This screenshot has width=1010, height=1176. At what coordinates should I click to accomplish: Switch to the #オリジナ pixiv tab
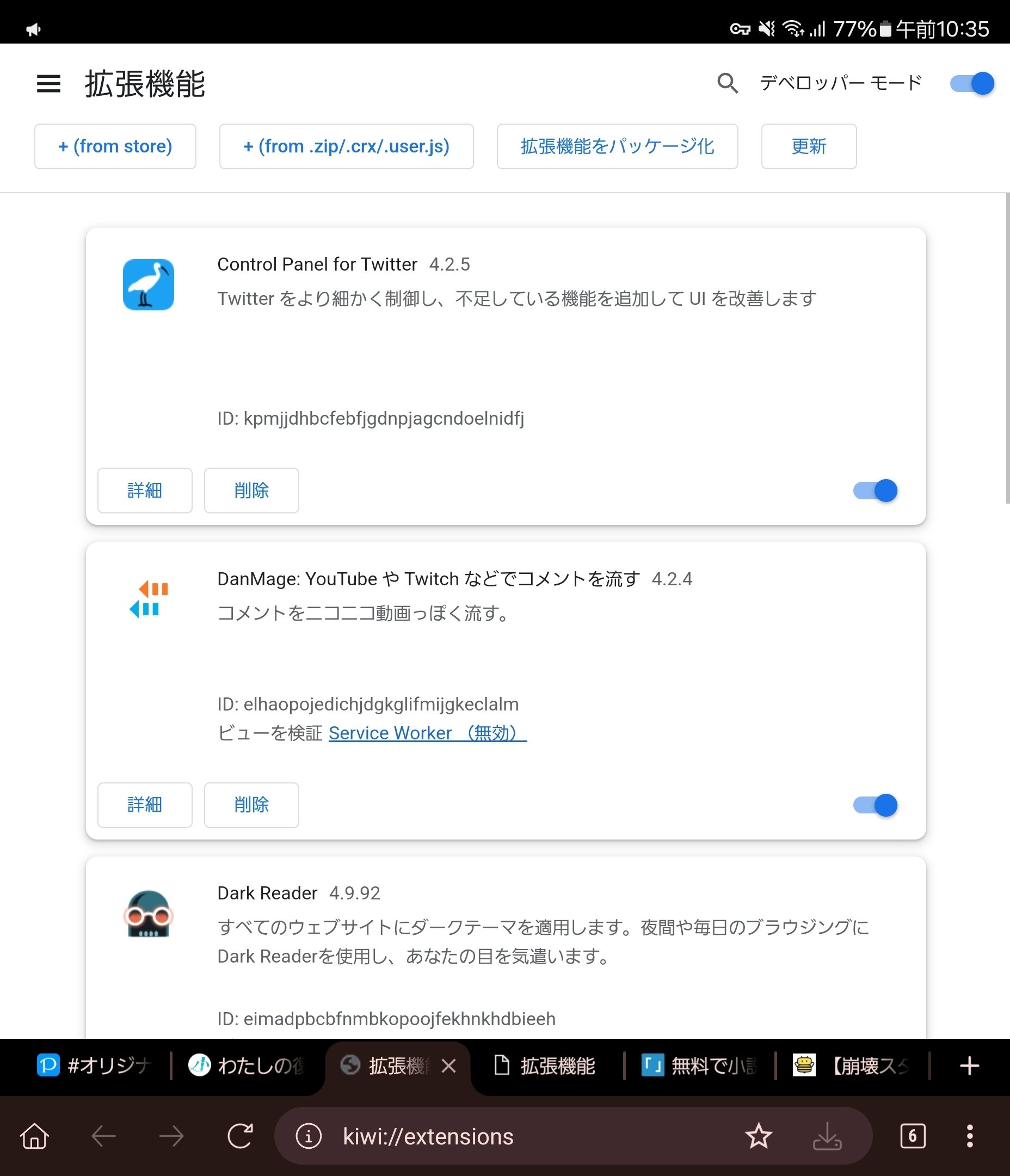tap(95, 1065)
